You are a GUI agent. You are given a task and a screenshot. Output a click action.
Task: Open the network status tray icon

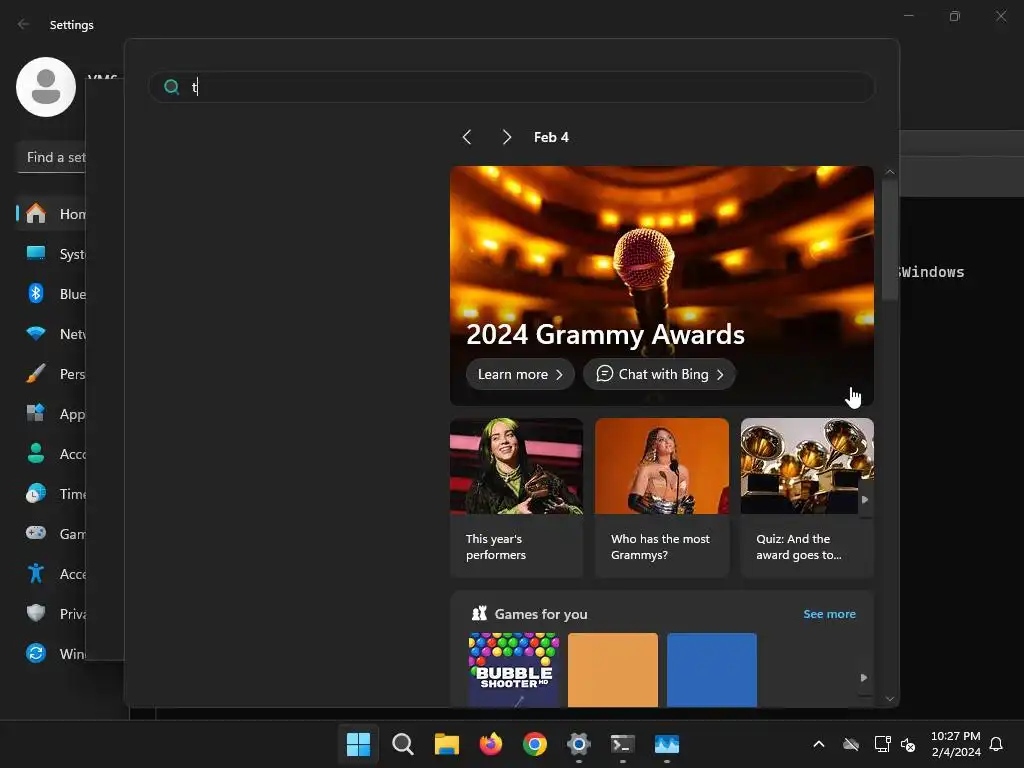tap(882, 744)
